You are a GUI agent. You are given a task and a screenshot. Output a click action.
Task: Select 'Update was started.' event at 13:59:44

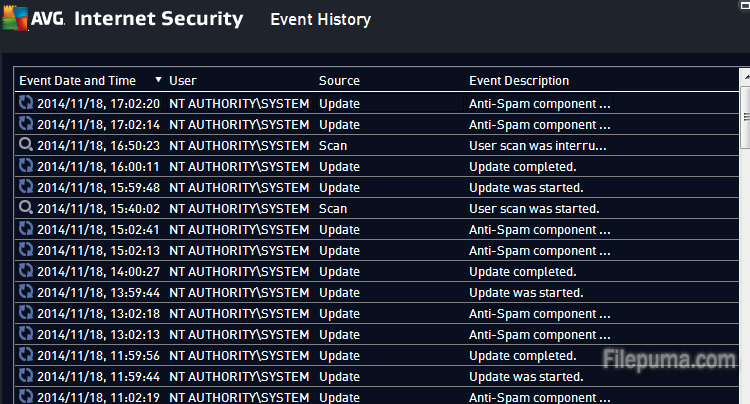[526, 292]
